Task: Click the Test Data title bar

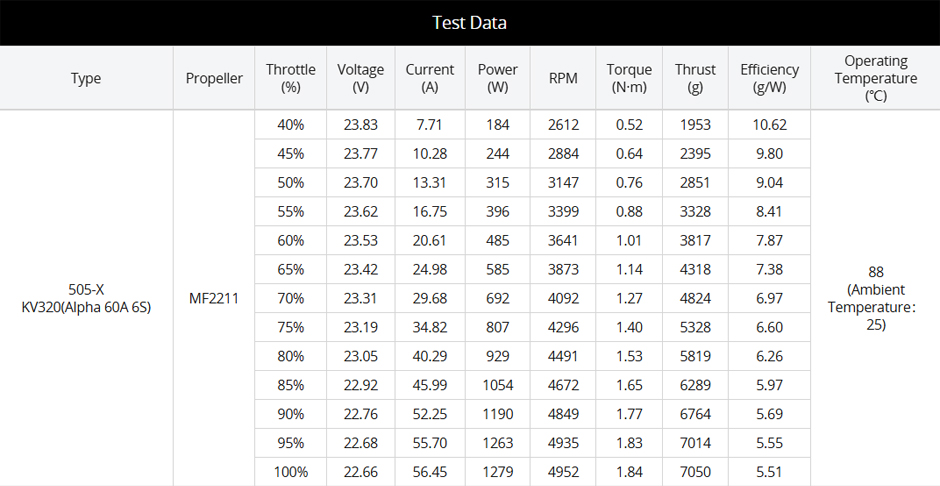Action: coord(469,22)
